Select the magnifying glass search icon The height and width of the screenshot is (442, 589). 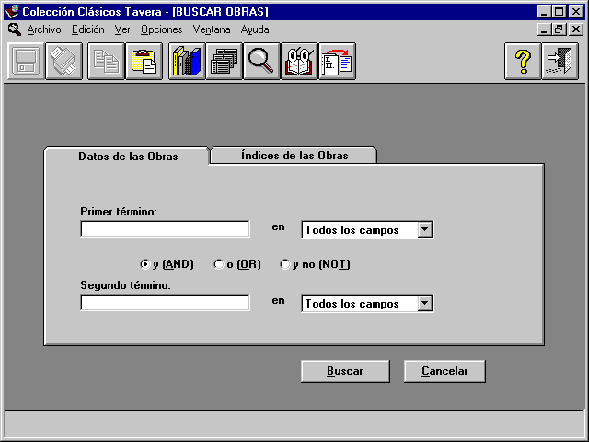(262, 61)
